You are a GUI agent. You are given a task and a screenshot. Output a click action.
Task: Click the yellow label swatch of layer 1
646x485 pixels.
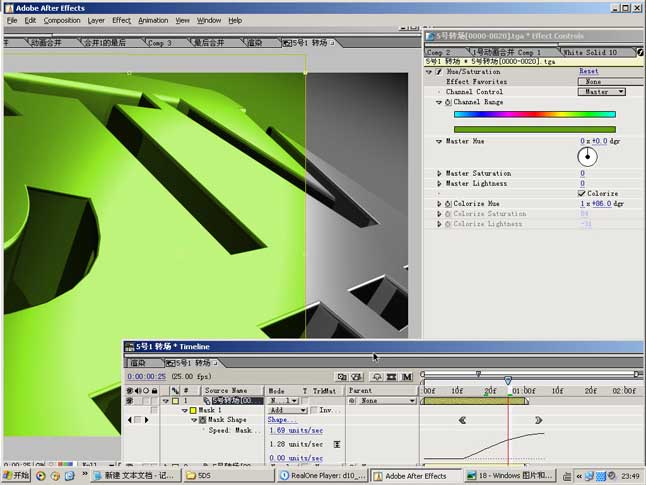[176, 401]
